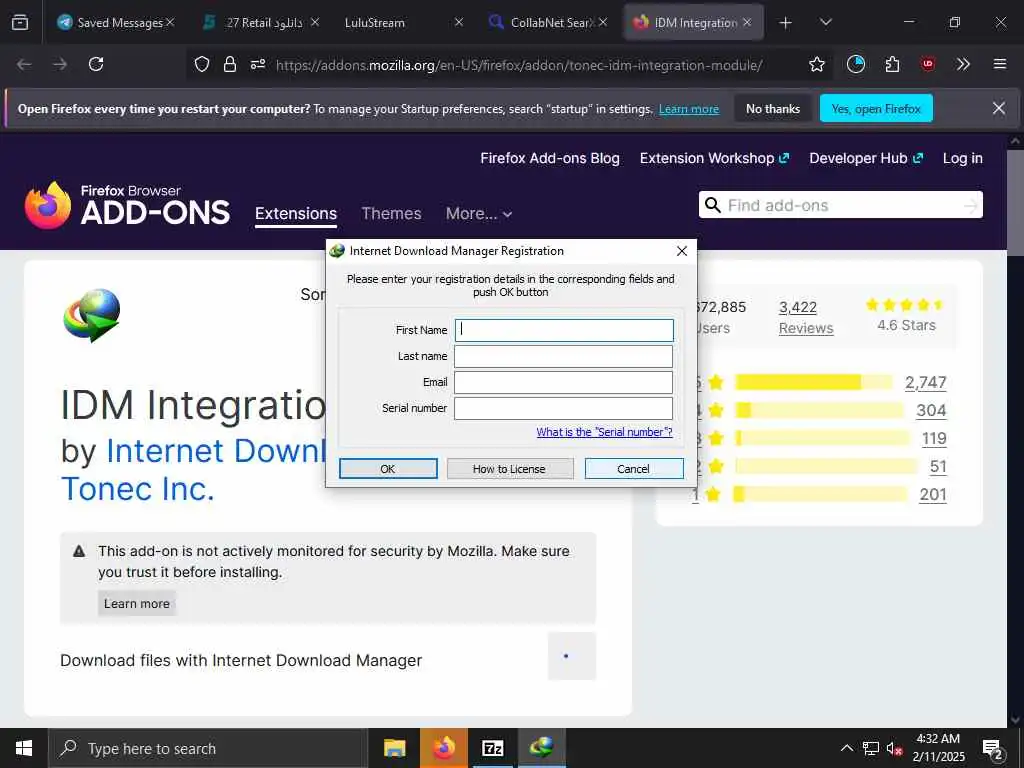Click the network tray icon
Screen dimensions: 1024x768
point(871,748)
